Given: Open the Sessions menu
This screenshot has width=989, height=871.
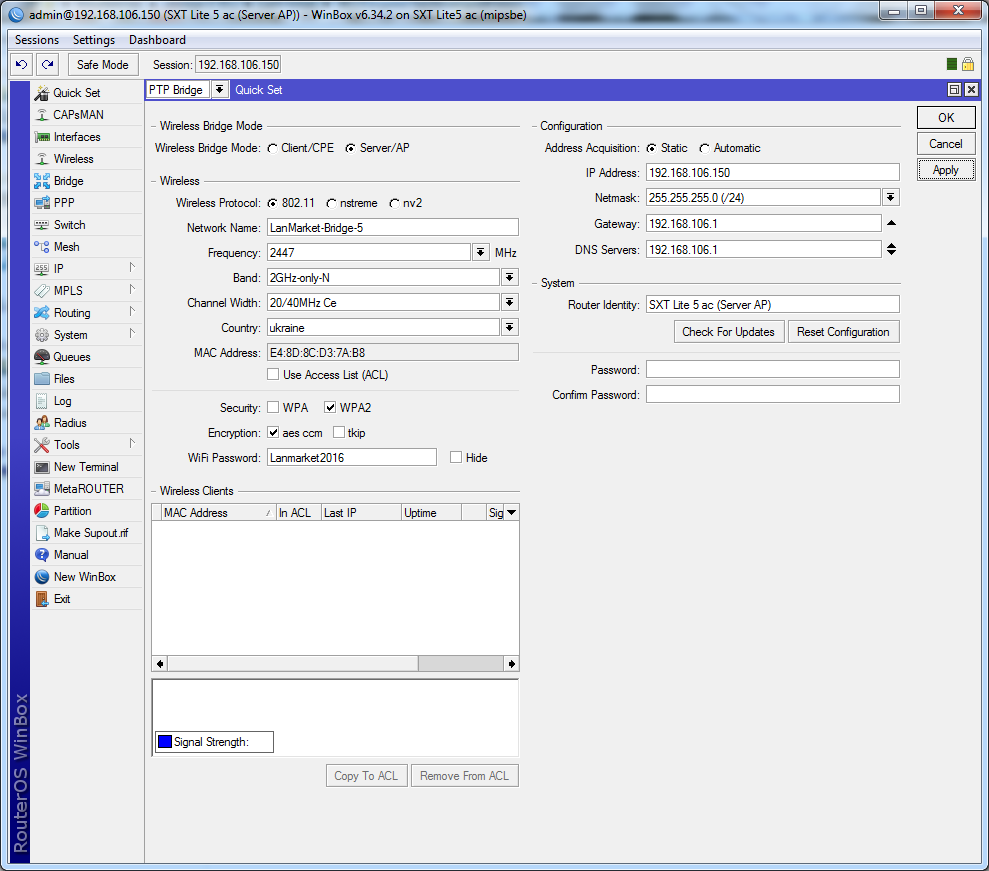Looking at the screenshot, I should coord(37,40).
